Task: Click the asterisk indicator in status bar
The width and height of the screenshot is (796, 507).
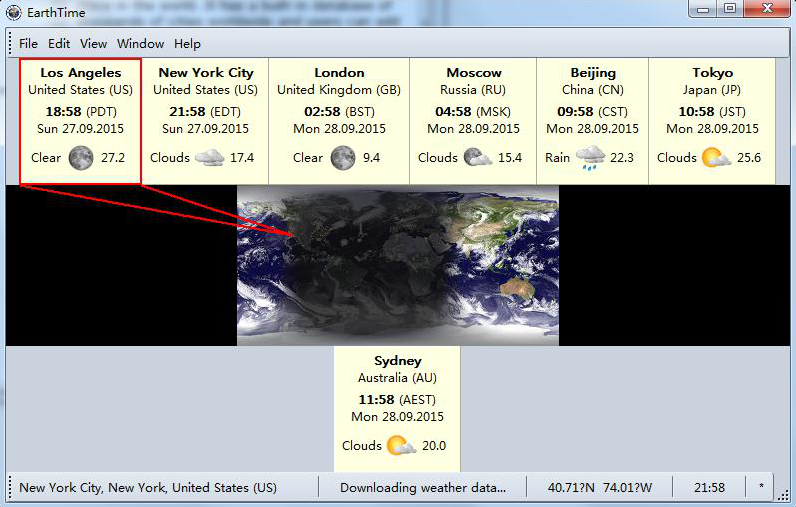Action: pos(762,488)
